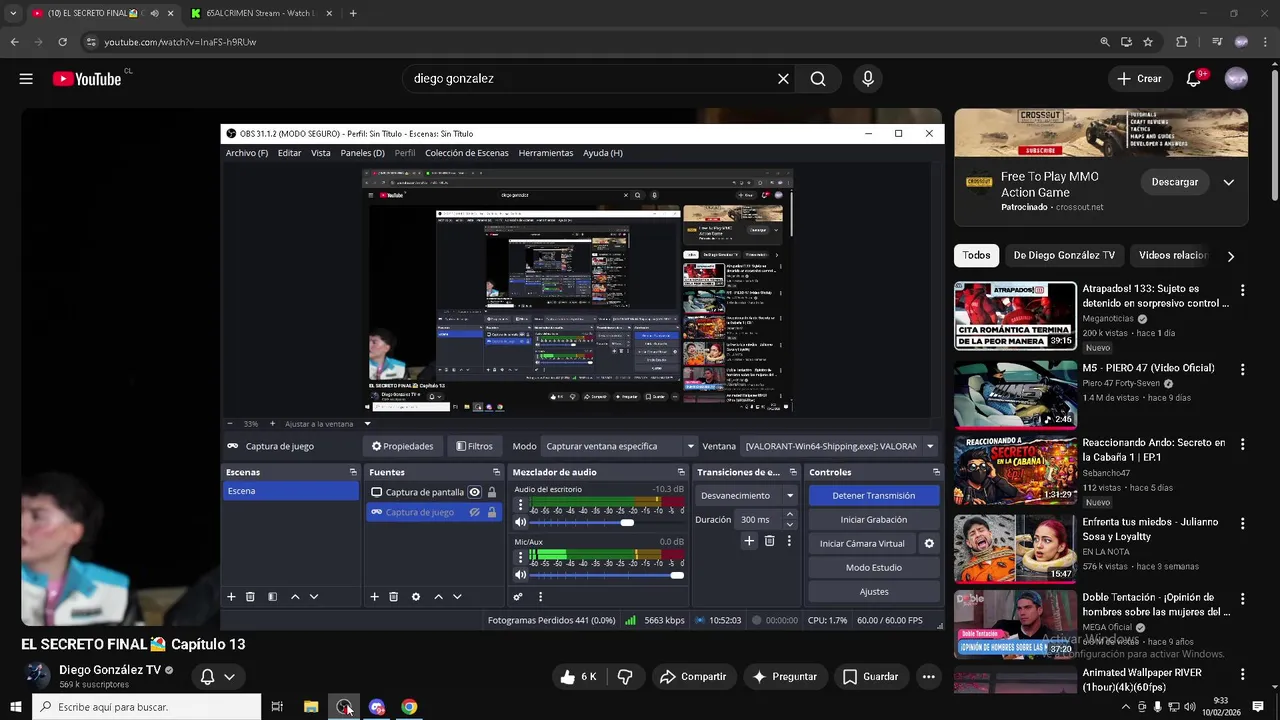Open Colección de Escenas menu in OBS
The width and height of the screenshot is (1280, 720).
pos(467,153)
